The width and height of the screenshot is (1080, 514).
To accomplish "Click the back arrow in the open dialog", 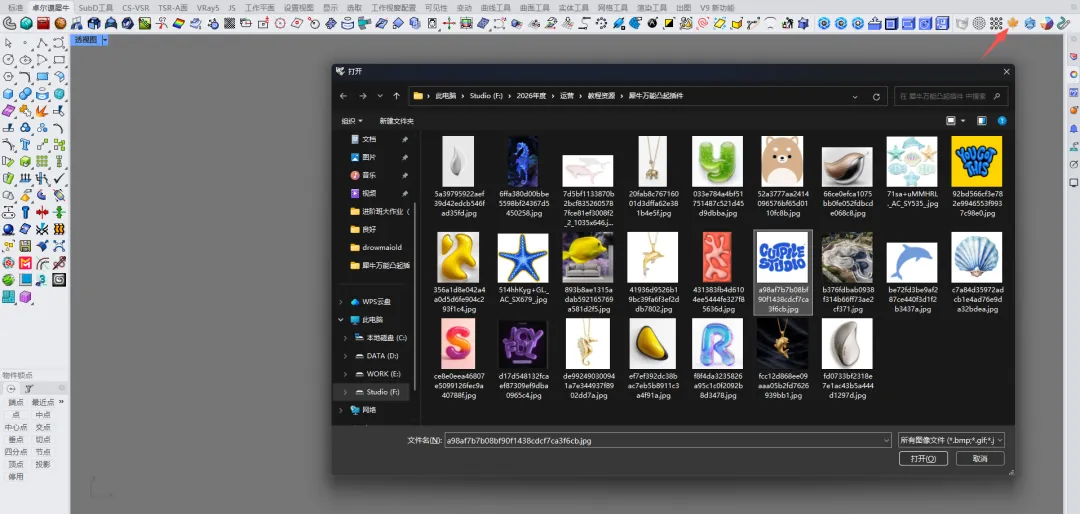I will (344, 96).
